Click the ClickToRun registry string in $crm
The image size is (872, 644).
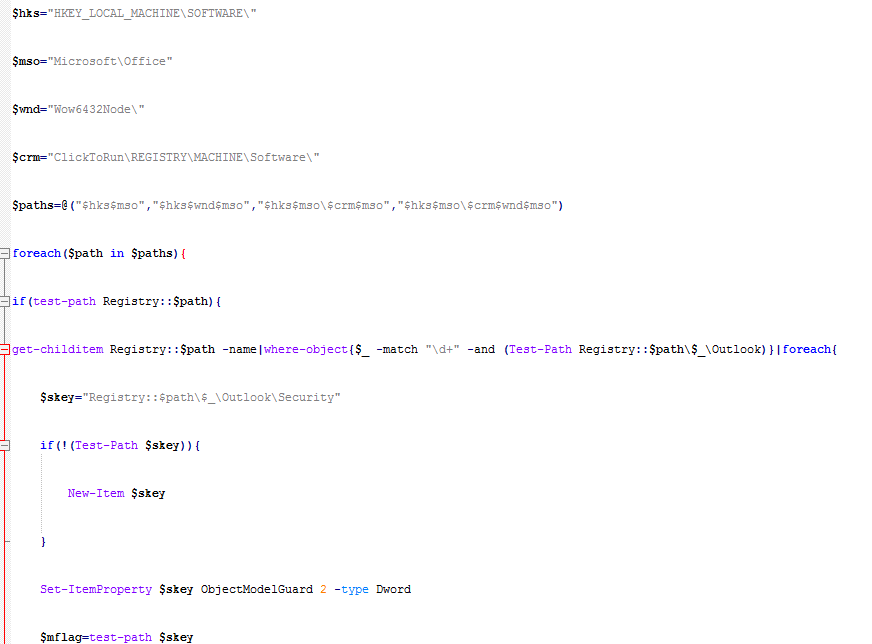tap(184, 157)
